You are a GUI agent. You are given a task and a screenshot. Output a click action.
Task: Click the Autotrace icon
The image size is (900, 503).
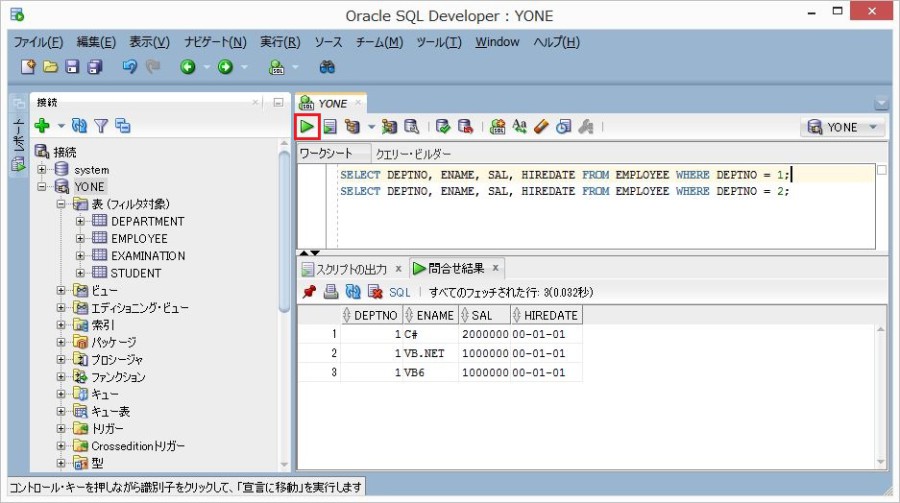tap(390, 126)
